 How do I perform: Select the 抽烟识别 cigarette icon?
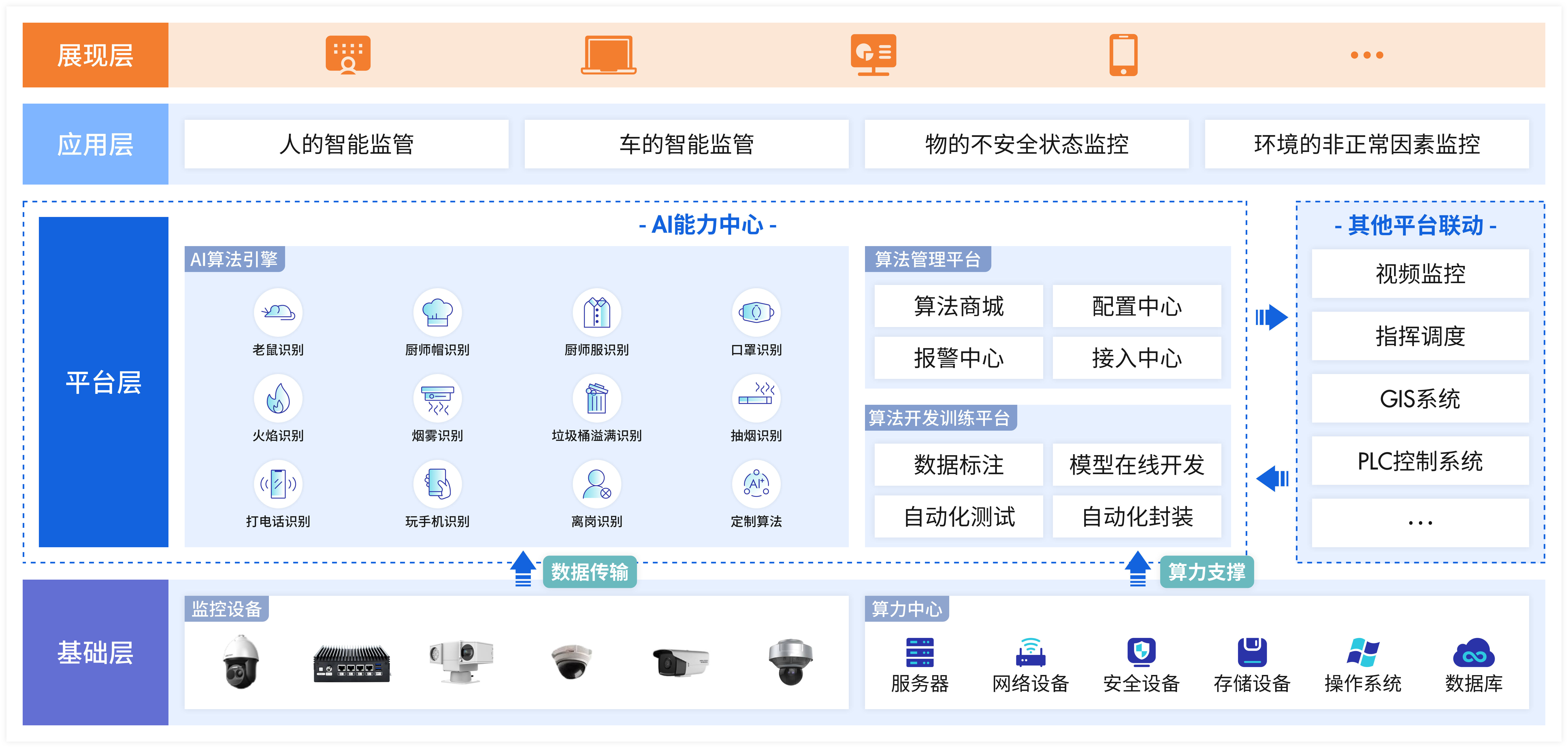[757, 399]
